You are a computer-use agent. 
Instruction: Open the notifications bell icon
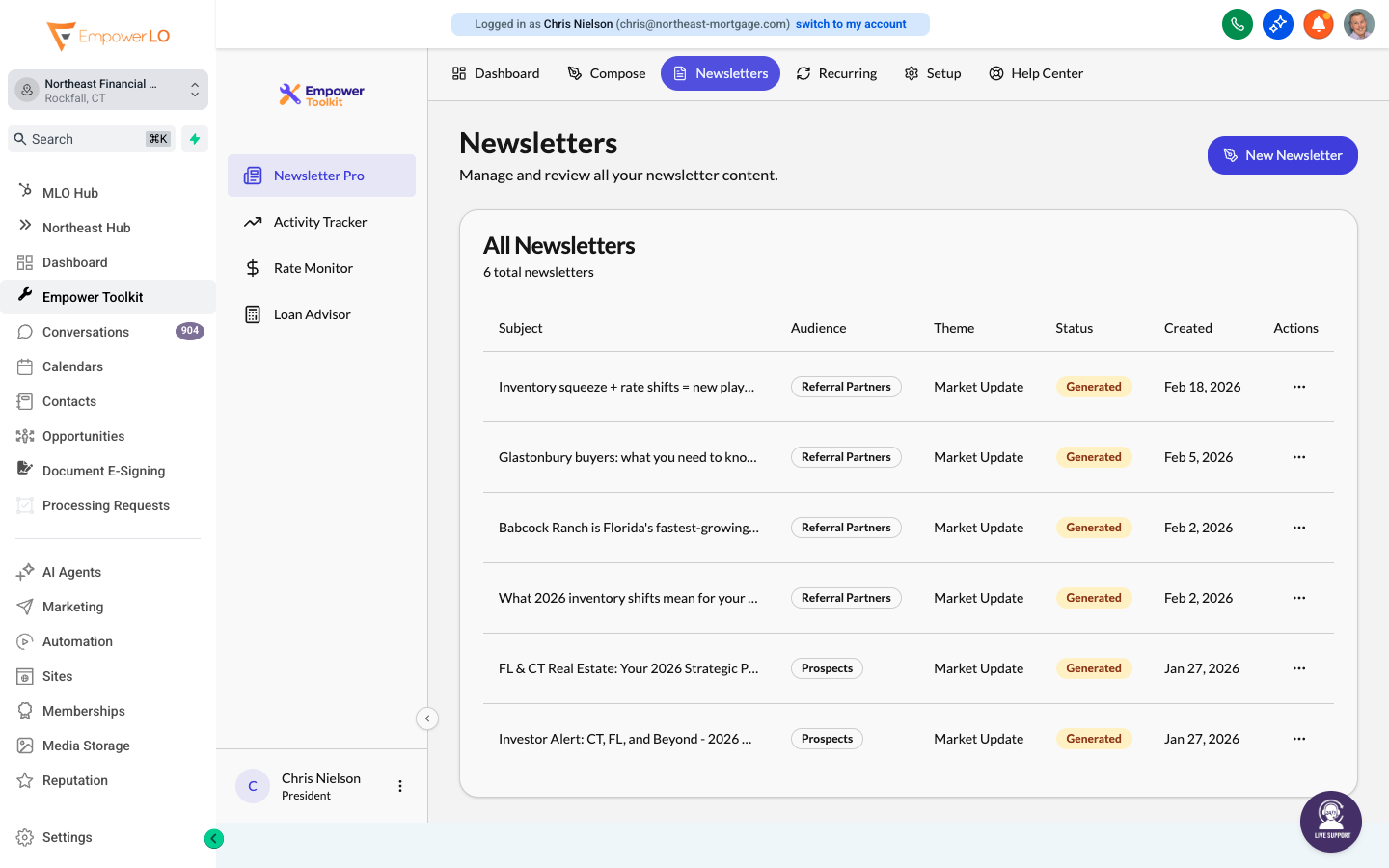pos(1319,24)
